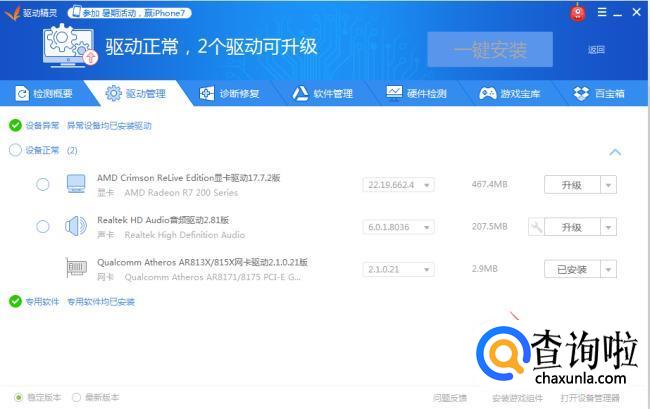The width and height of the screenshot is (650, 409).
Task: Click the Qualcomm Atheros AR8171/8175 PCI-E text
Action: tap(213, 277)
